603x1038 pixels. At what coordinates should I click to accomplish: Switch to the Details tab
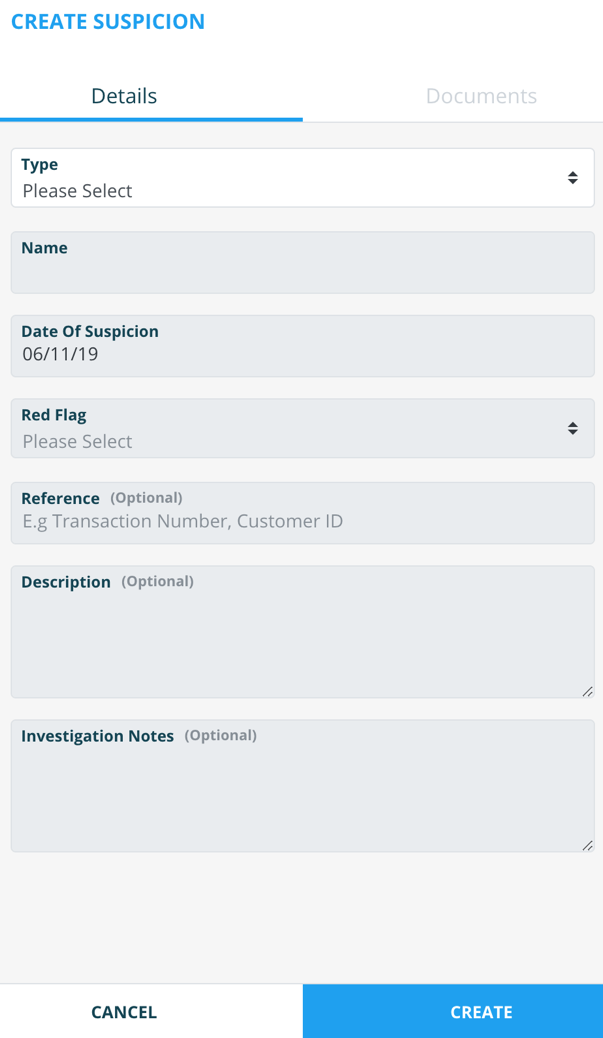click(124, 96)
